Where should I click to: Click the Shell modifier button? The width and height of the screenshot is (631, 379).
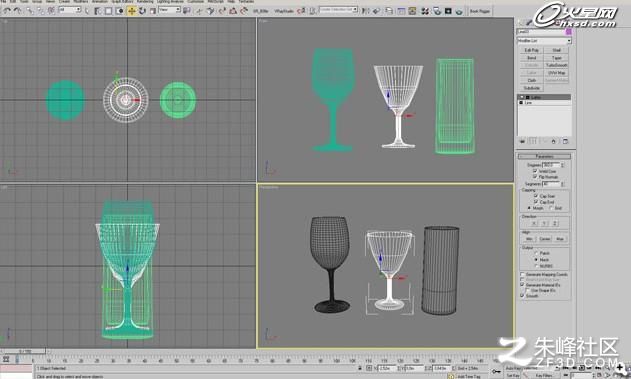[x=557, y=50]
